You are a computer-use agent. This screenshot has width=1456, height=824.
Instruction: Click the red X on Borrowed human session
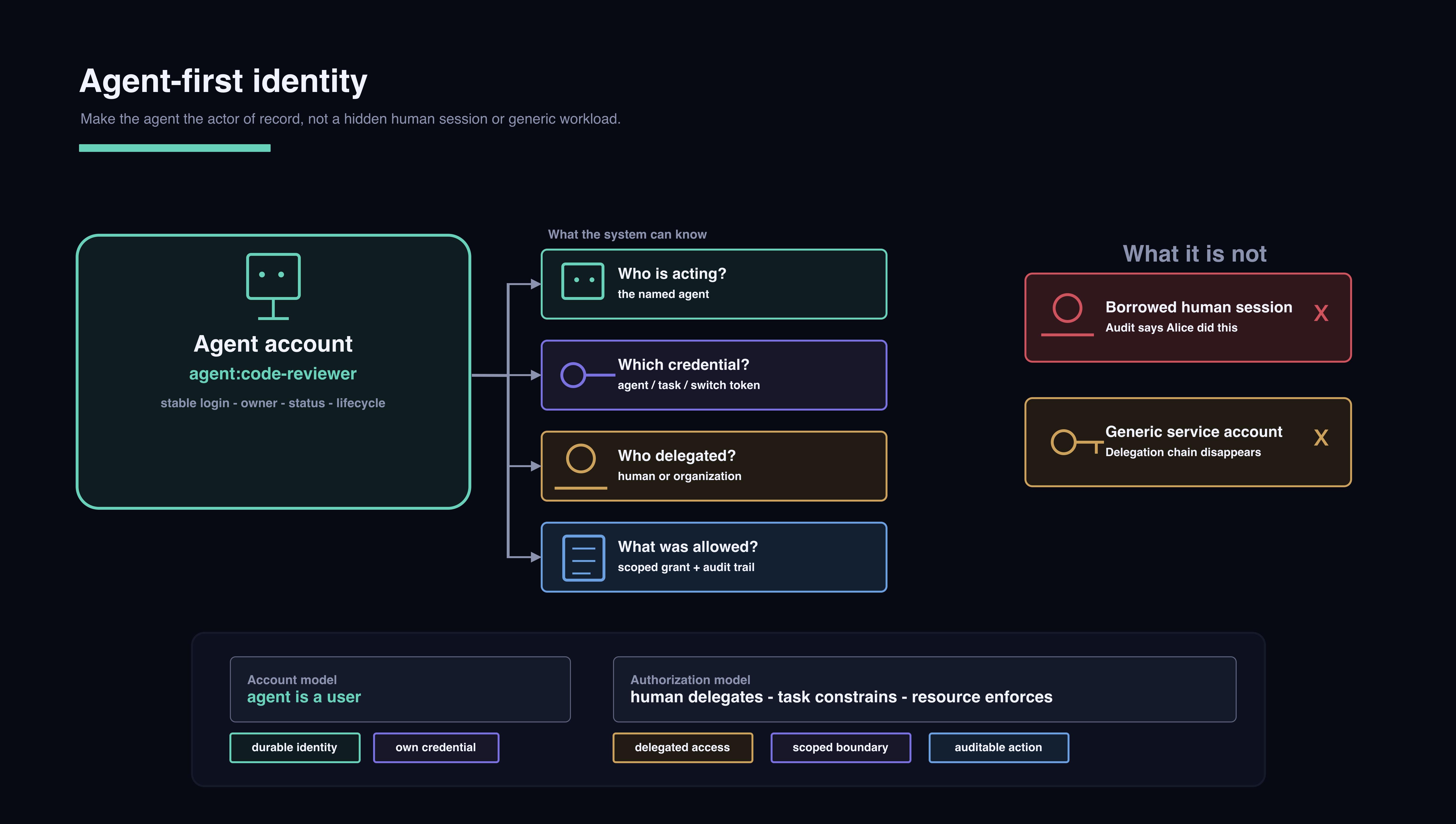click(x=1321, y=313)
